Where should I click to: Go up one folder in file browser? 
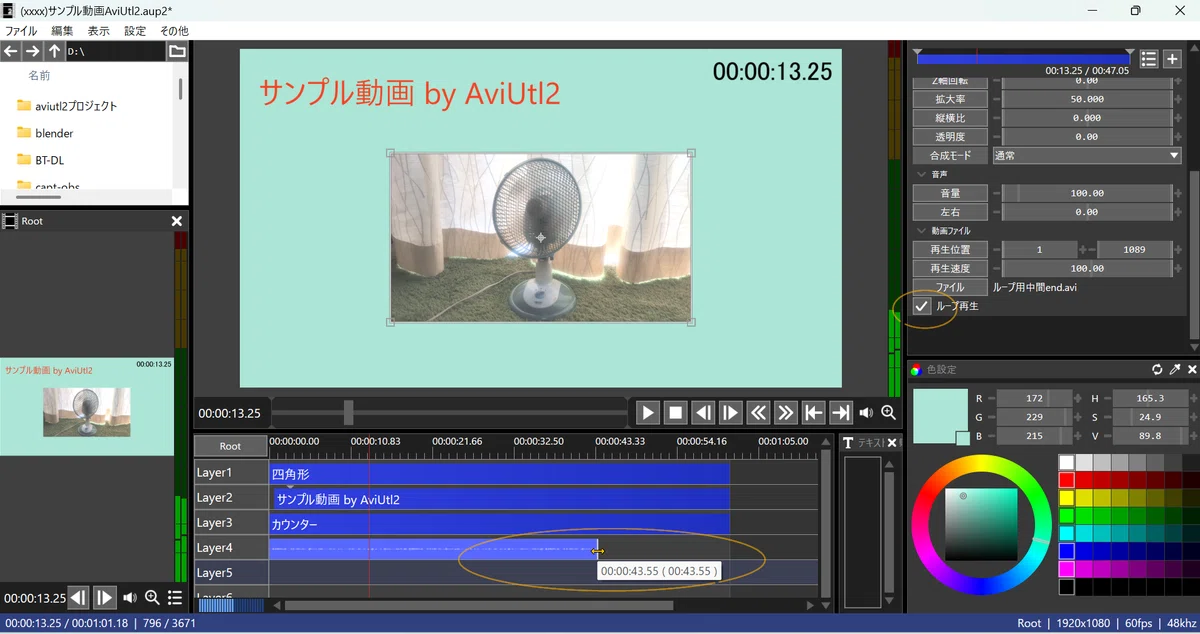click(55, 51)
